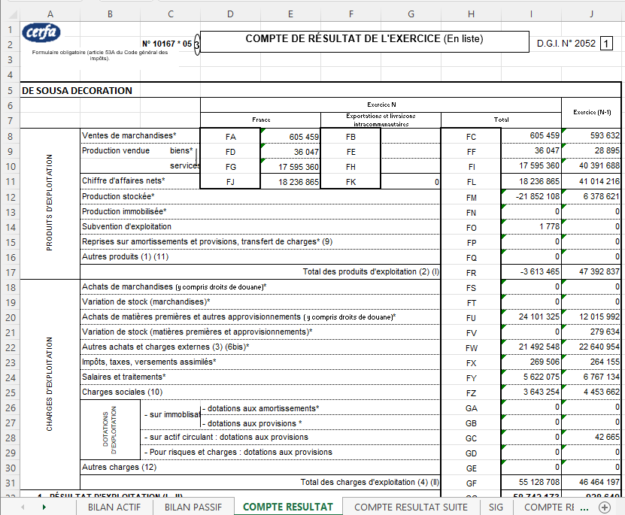Viewport: 625px width, 515px height.
Task: Click the select-all corner triangle
Action: click(9, 11)
